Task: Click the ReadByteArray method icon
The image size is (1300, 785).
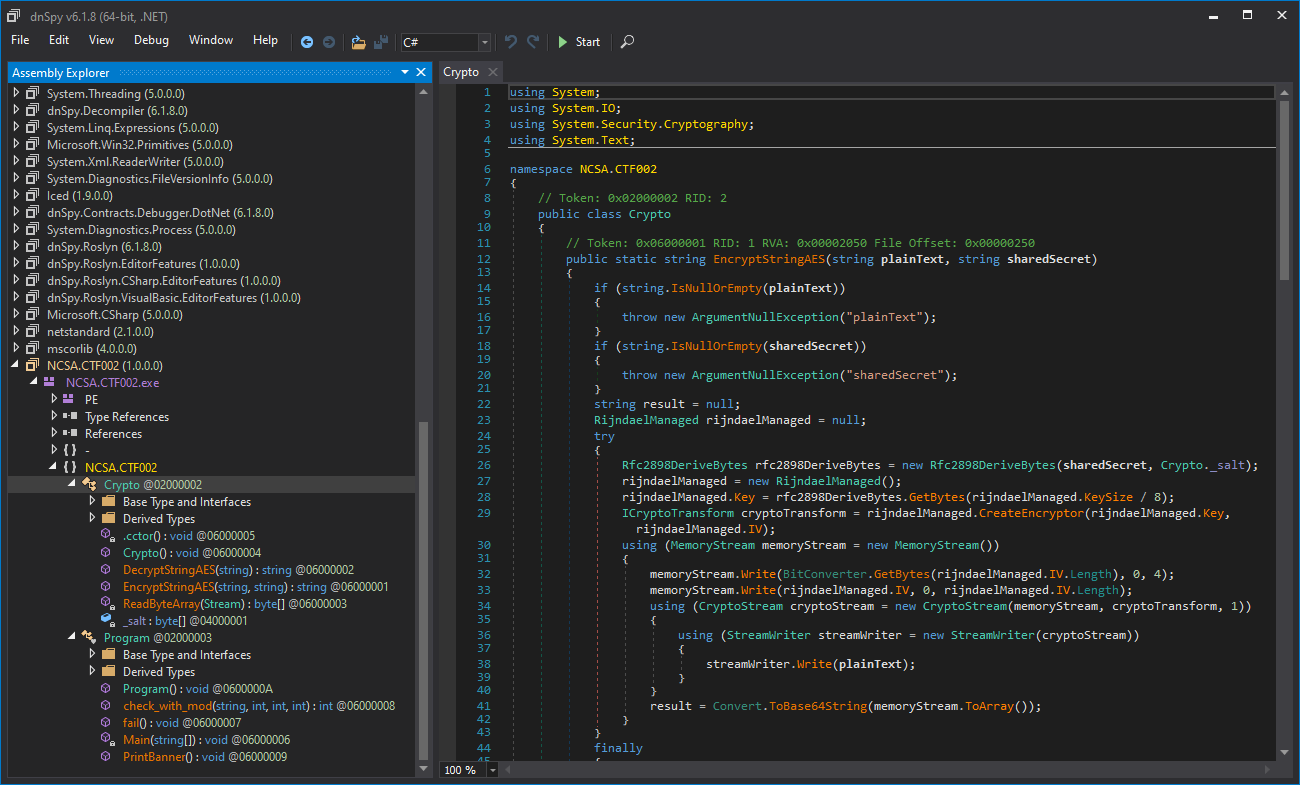Action: pos(107,603)
